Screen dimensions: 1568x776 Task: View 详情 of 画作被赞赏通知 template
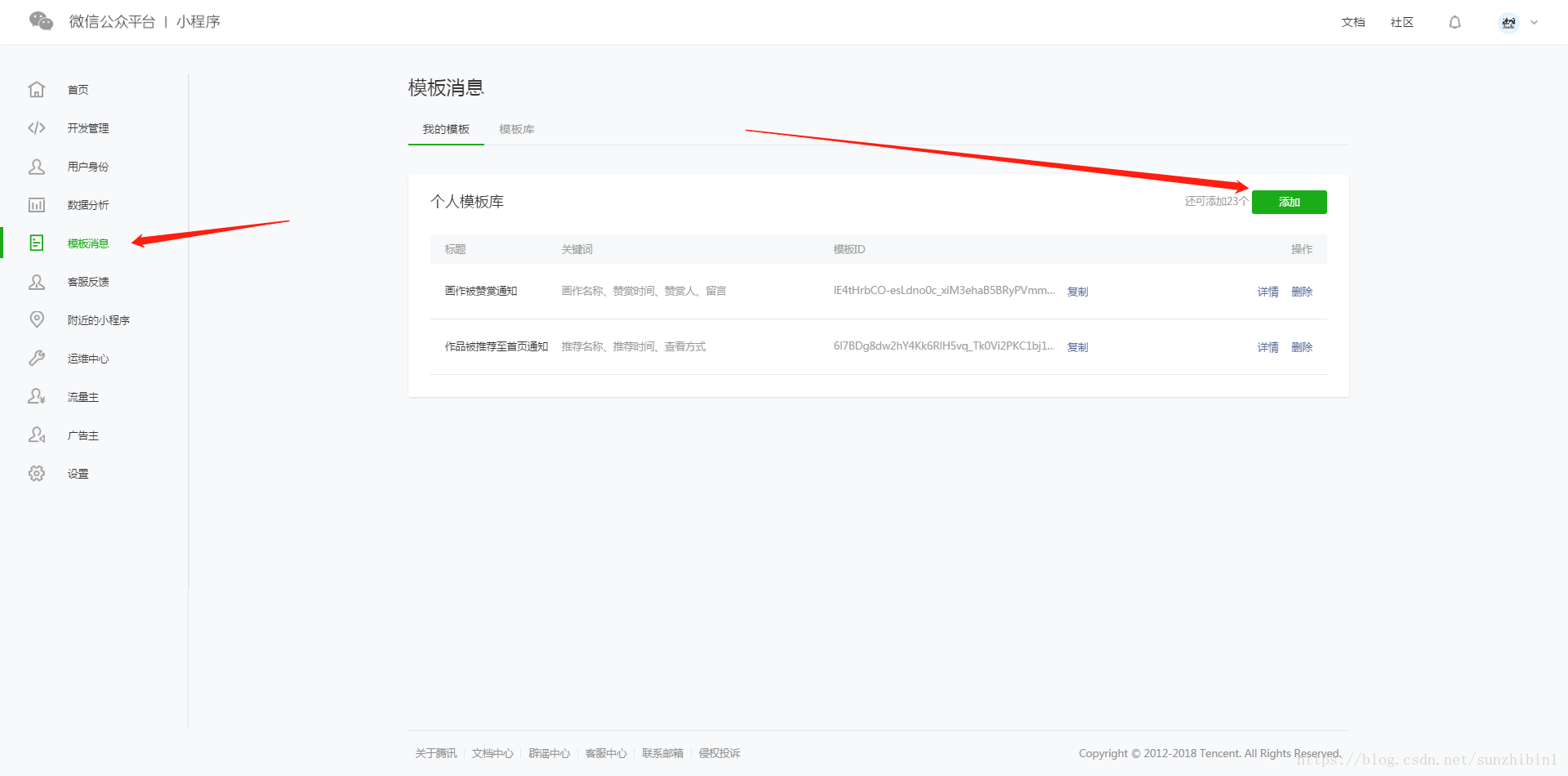[1267, 292]
